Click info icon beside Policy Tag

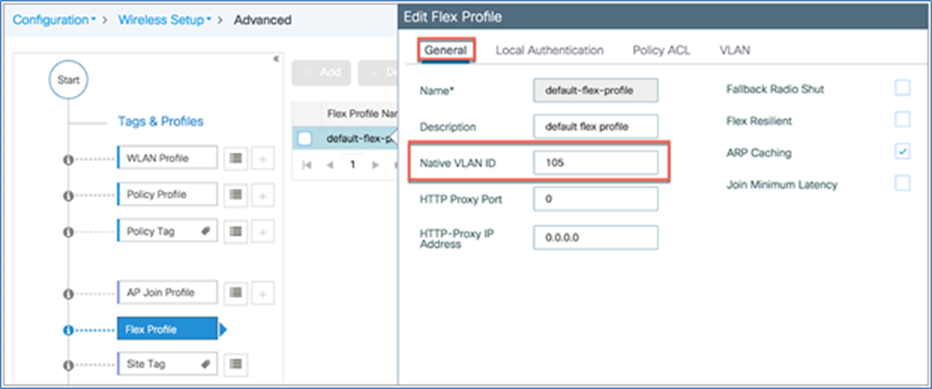coord(68,233)
